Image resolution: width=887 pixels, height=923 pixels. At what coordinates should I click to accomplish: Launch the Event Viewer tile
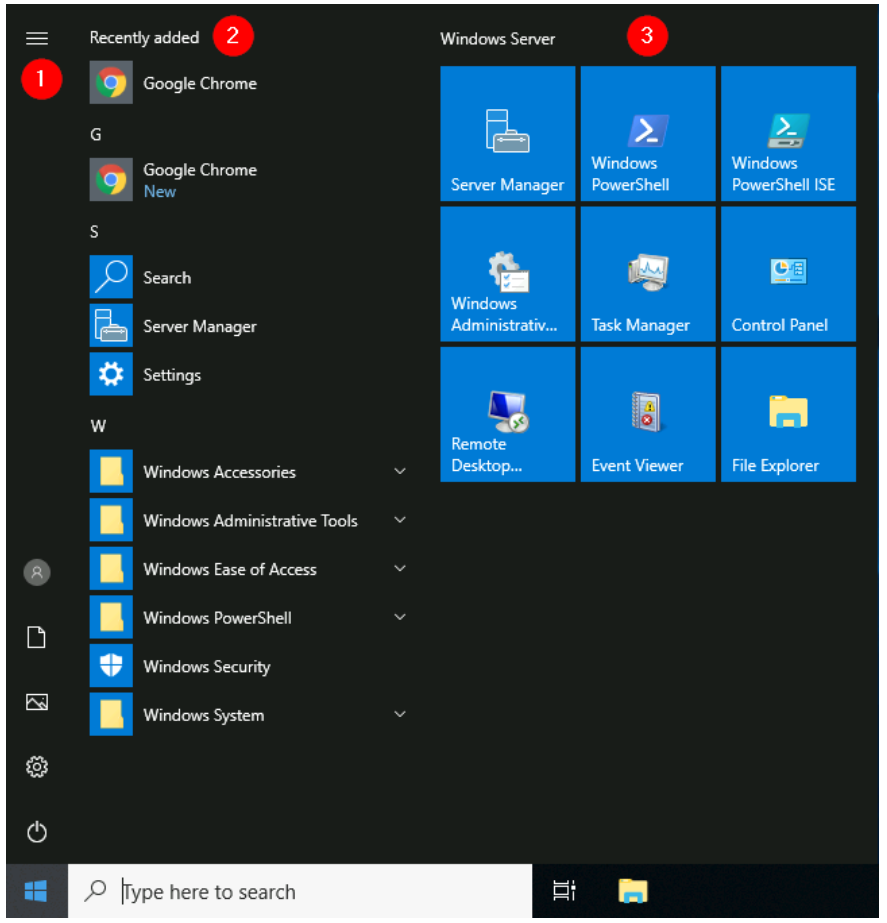click(647, 414)
